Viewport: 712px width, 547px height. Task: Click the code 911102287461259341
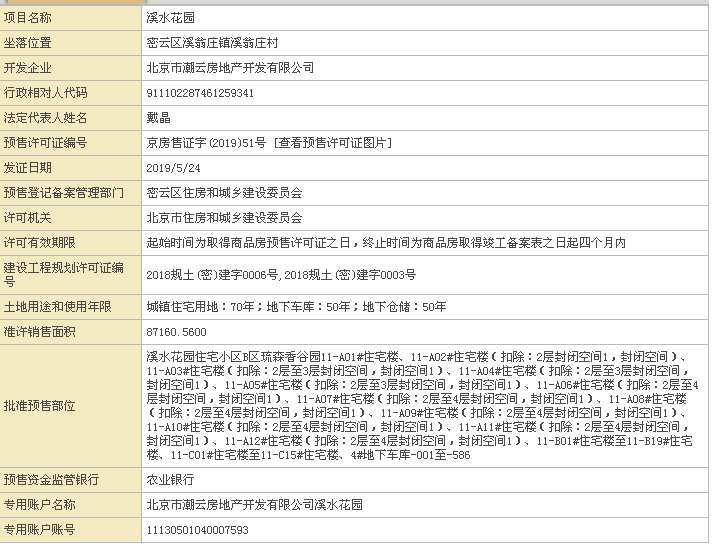[200, 93]
